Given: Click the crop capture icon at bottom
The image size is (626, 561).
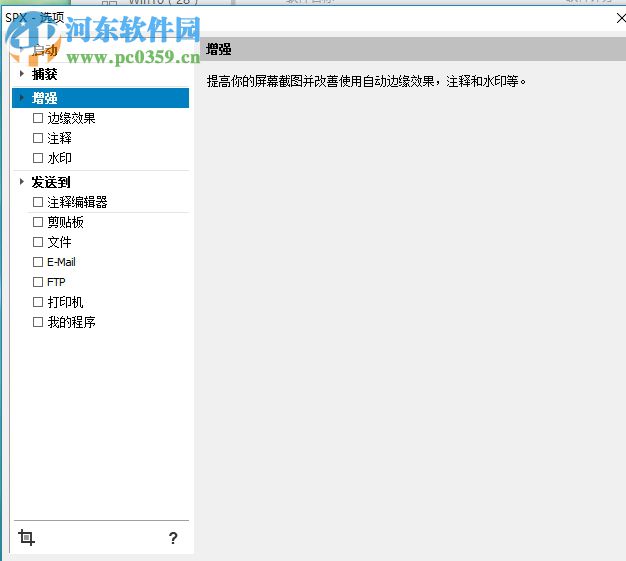Looking at the screenshot, I should click(26, 537).
